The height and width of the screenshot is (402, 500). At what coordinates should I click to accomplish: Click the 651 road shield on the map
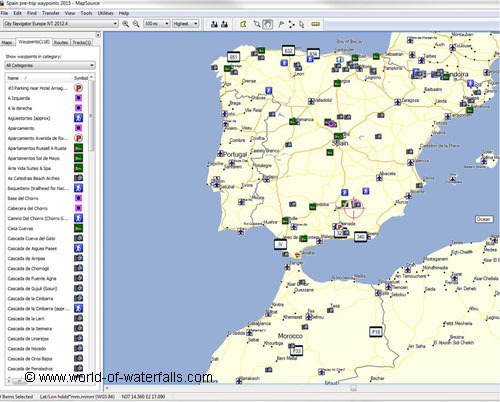233,57
